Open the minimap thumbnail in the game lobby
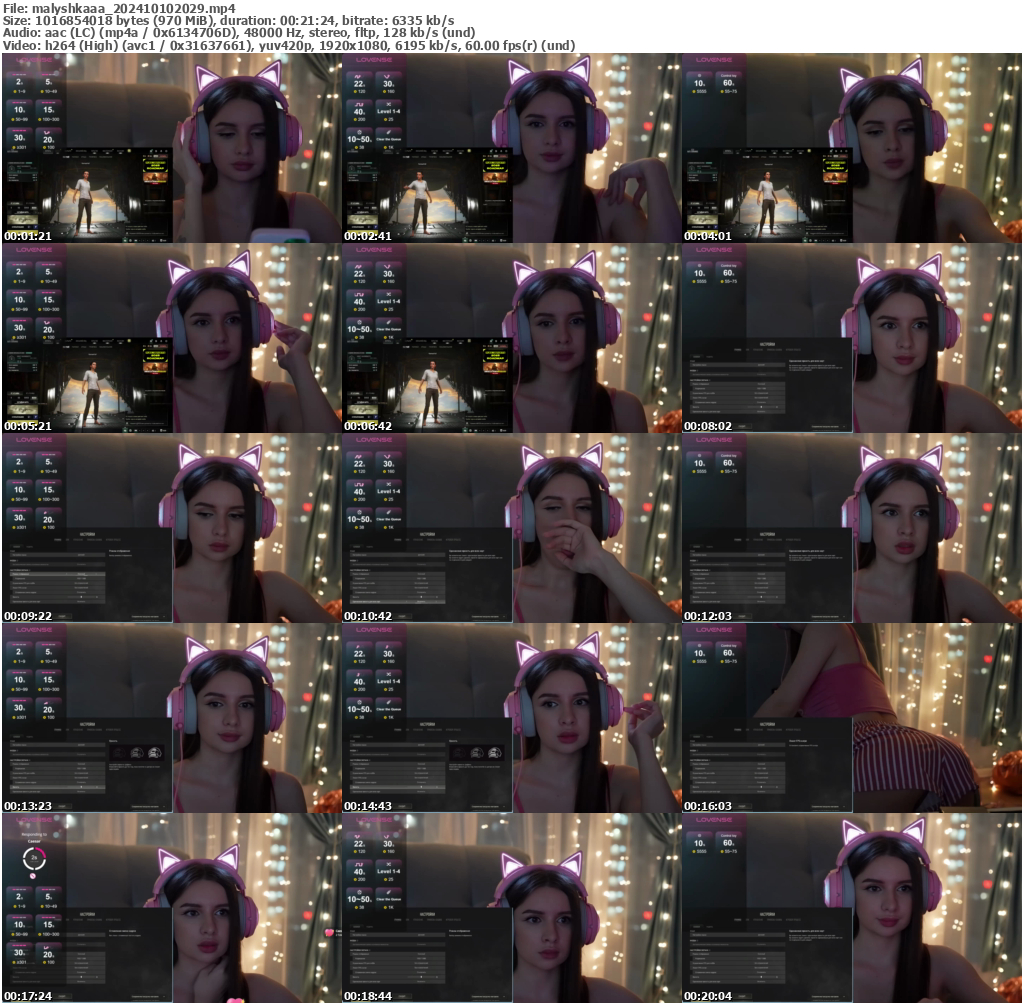1024x1003 pixels. [22, 219]
